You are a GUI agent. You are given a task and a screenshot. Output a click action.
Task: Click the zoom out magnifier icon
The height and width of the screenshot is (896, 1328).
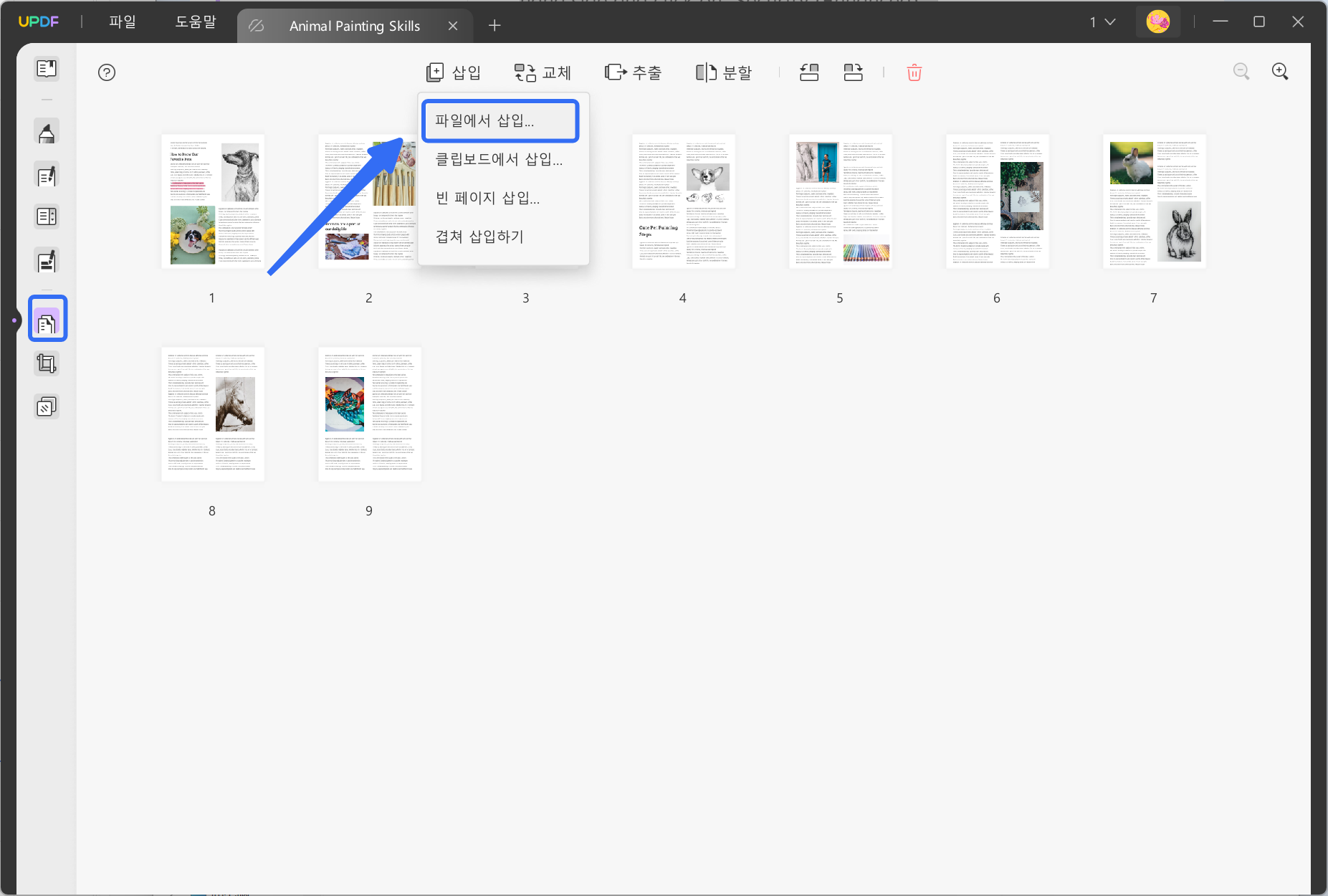click(1241, 72)
